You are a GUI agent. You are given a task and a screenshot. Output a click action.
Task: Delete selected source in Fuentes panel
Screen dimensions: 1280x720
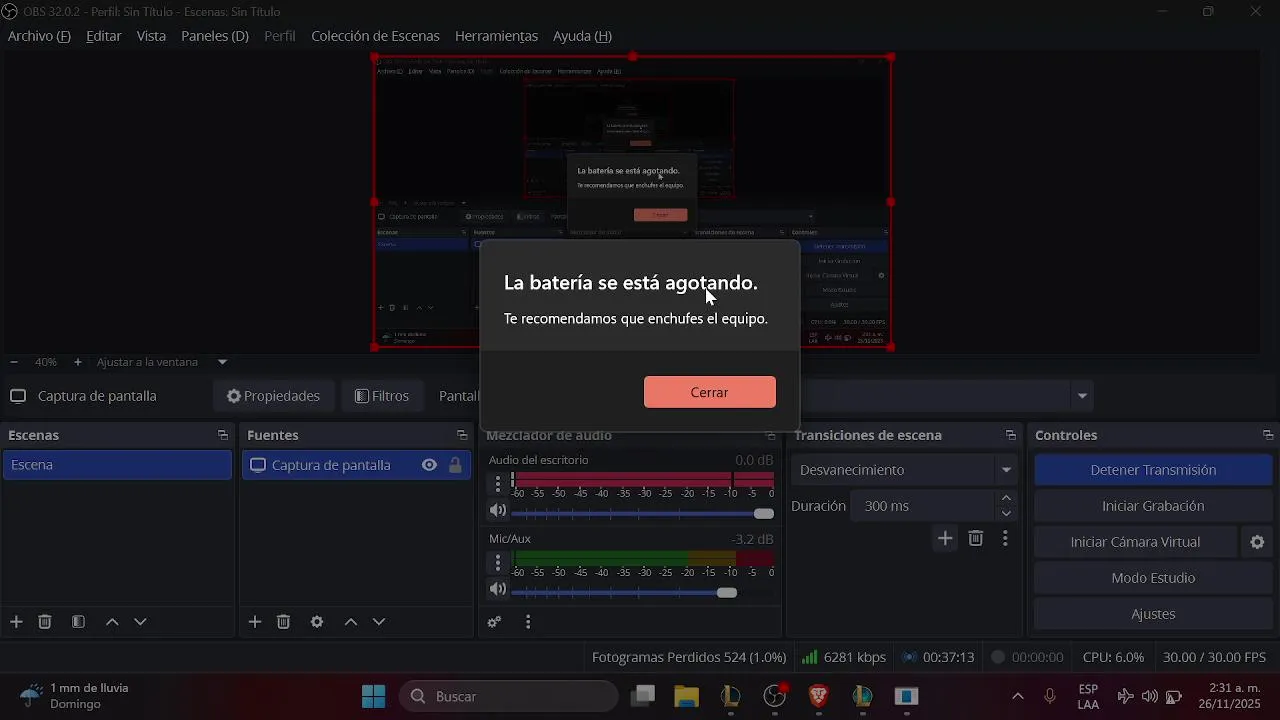pyautogui.click(x=284, y=622)
